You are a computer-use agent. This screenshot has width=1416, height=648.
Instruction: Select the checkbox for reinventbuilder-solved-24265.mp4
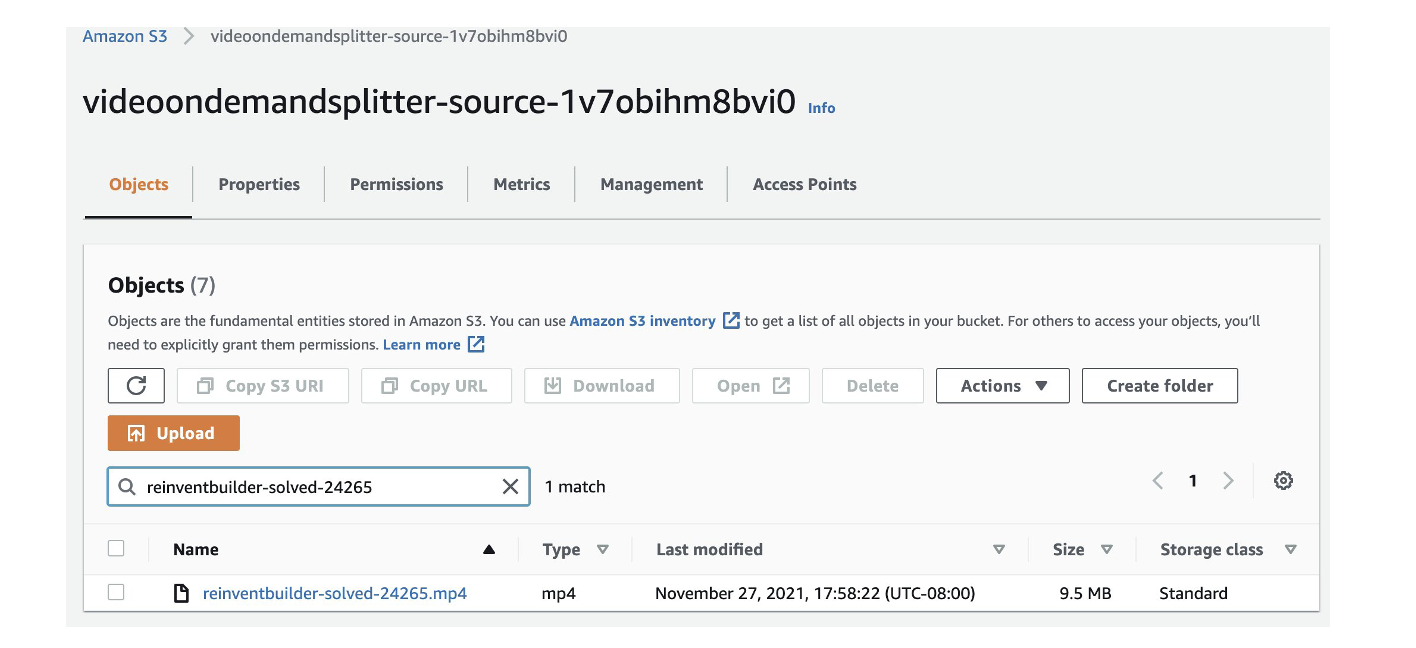(116, 592)
